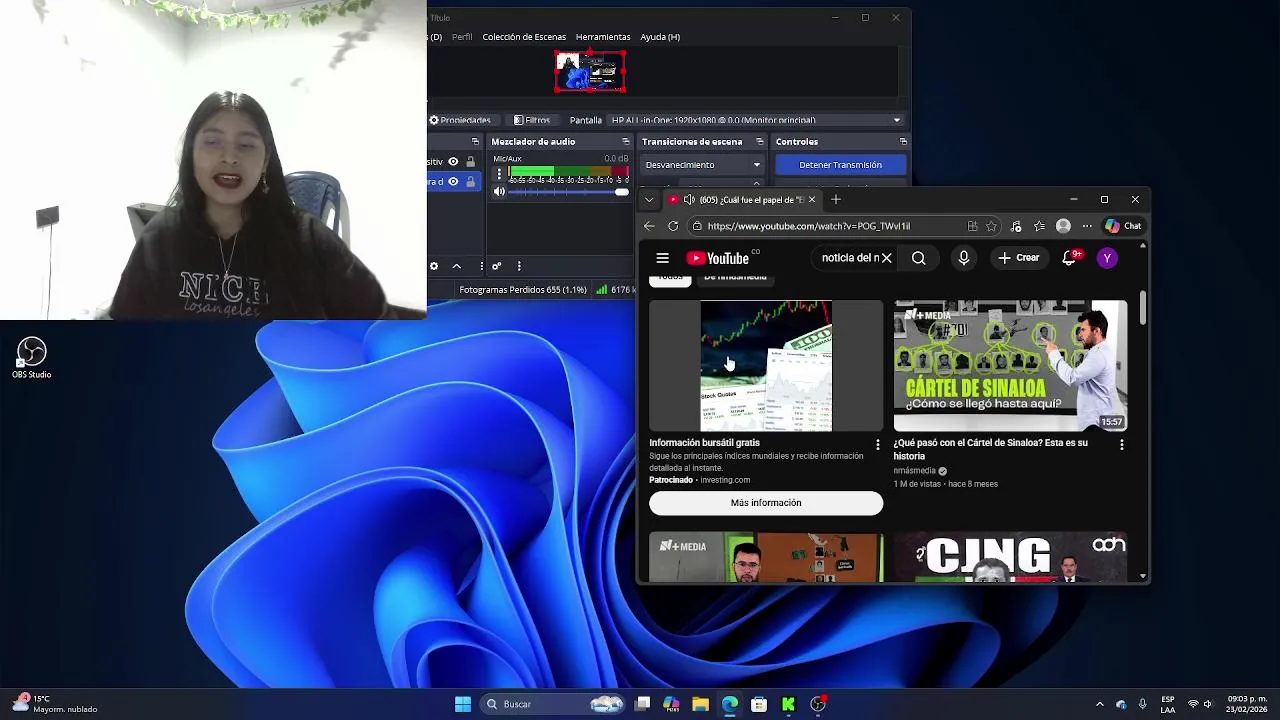Click the YouTube page vertical scrollbar
Image resolution: width=1280 pixels, height=720 pixels.
click(1142, 310)
